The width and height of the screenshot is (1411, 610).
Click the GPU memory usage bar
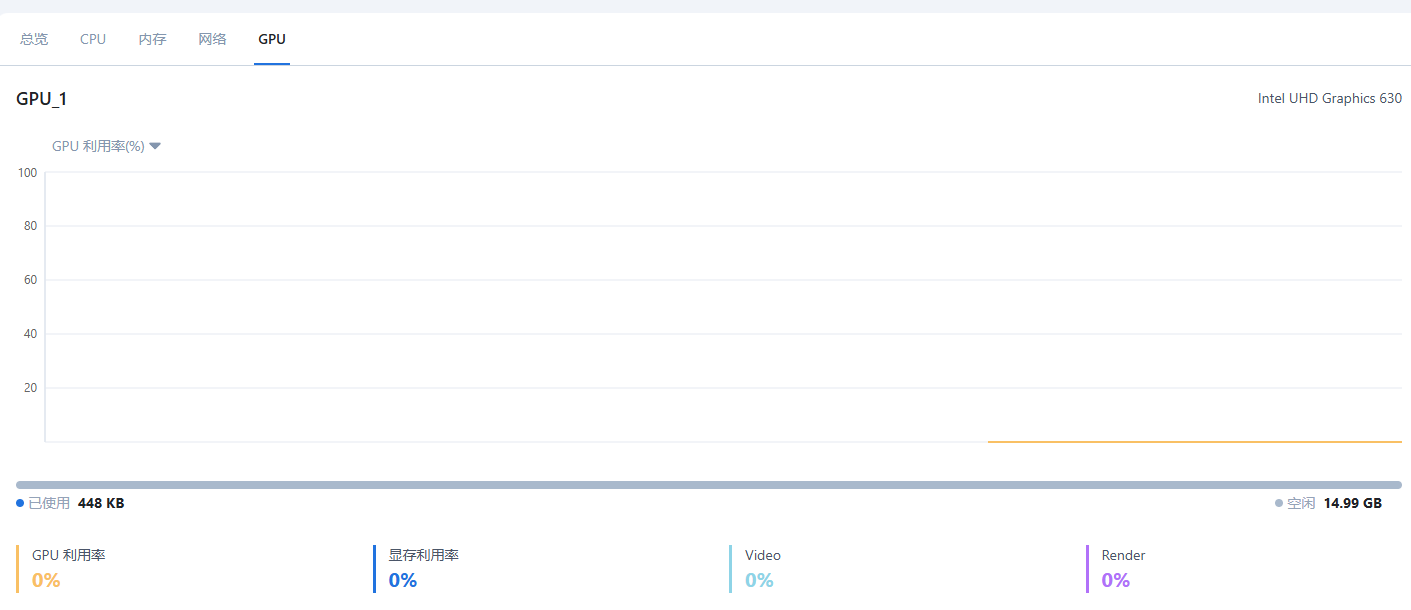tap(709, 485)
